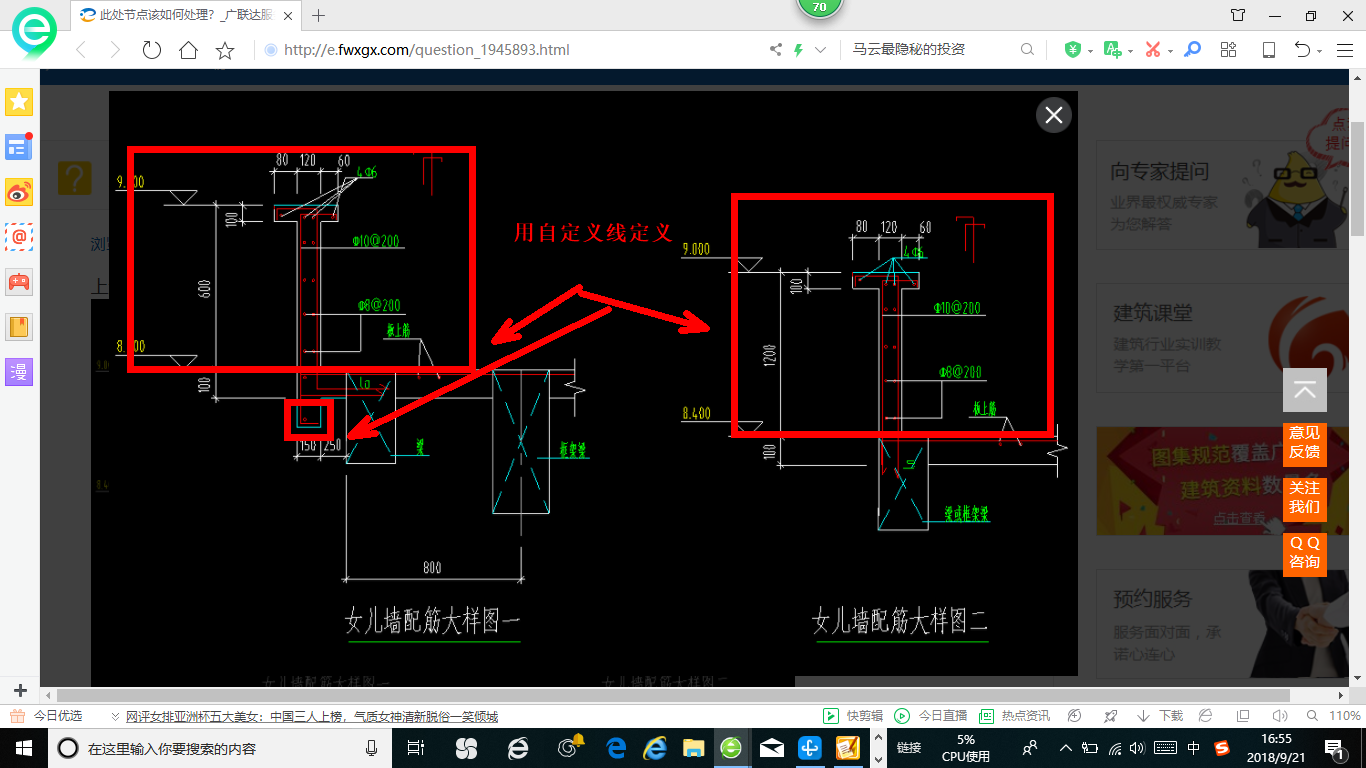This screenshot has height=768, width=1366.
Task: Click the red scissors screenshot tool
Action: (x=1152, y=50)
